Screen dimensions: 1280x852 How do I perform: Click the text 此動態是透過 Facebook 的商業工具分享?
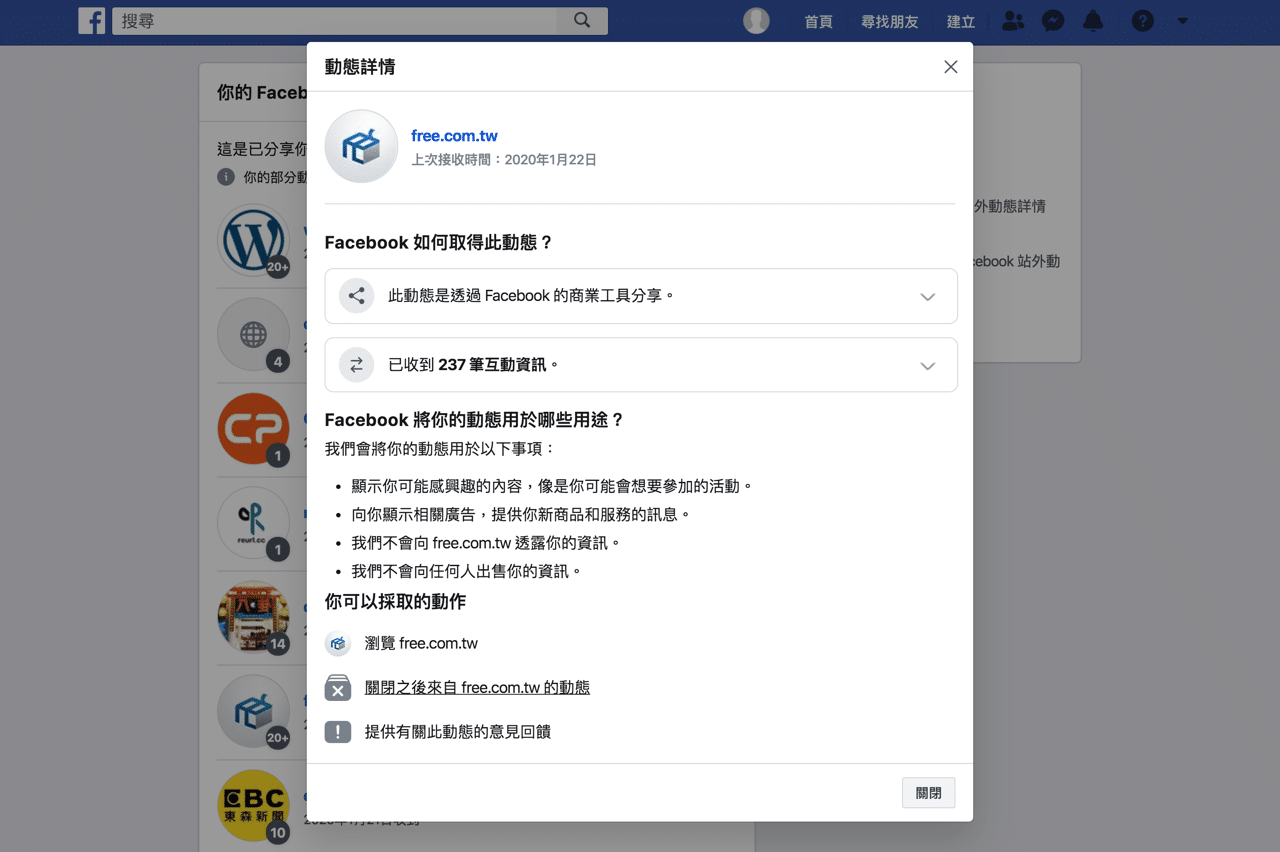pyautogui.click(x=531, y=296)
